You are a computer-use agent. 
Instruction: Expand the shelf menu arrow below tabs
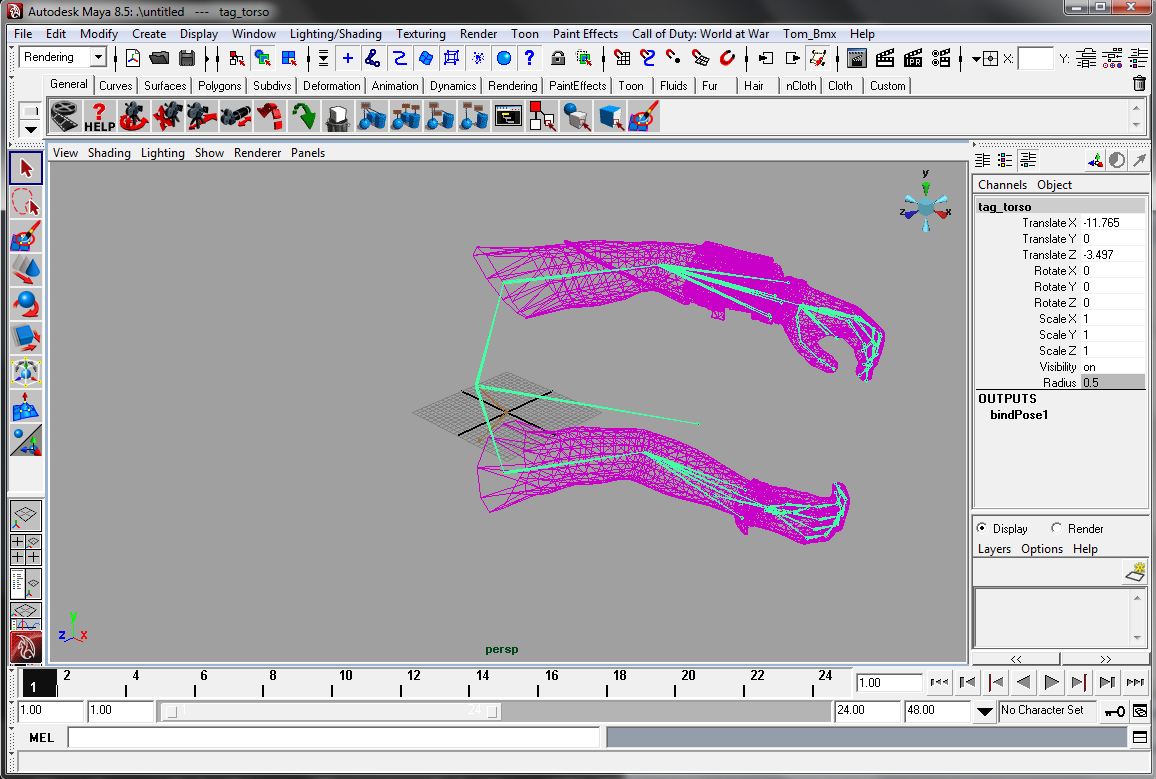(30, 129)
